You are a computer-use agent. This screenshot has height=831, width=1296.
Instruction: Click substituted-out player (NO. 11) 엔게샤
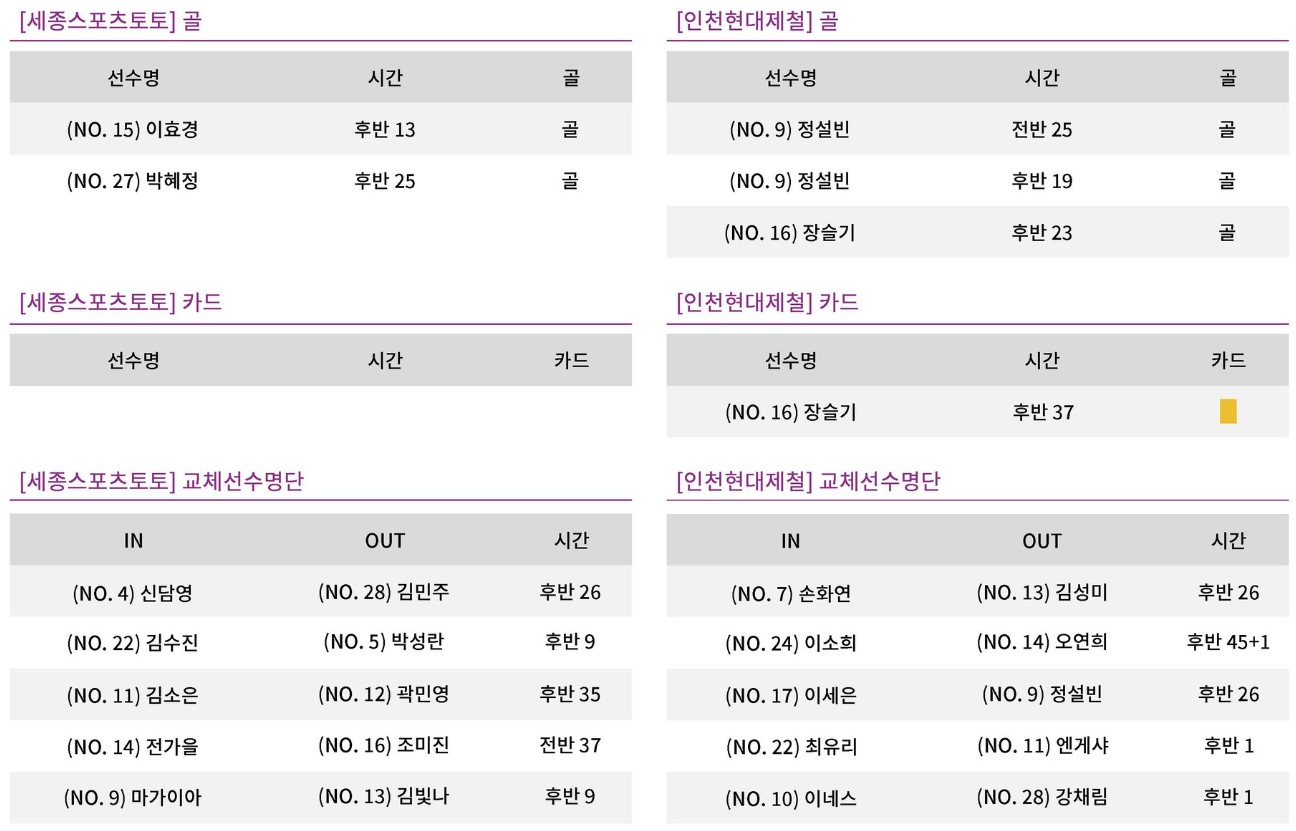pos(1041,746)
